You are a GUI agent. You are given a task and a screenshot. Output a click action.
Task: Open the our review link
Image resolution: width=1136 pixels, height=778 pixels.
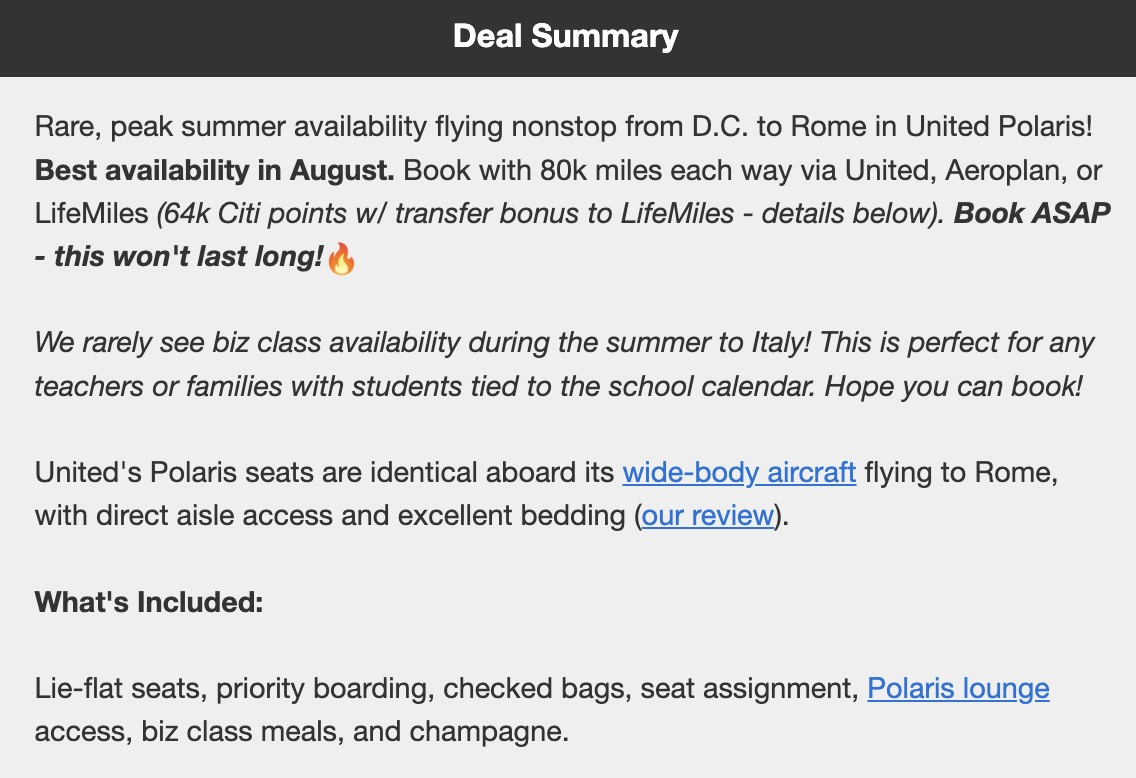coord(708,516)
